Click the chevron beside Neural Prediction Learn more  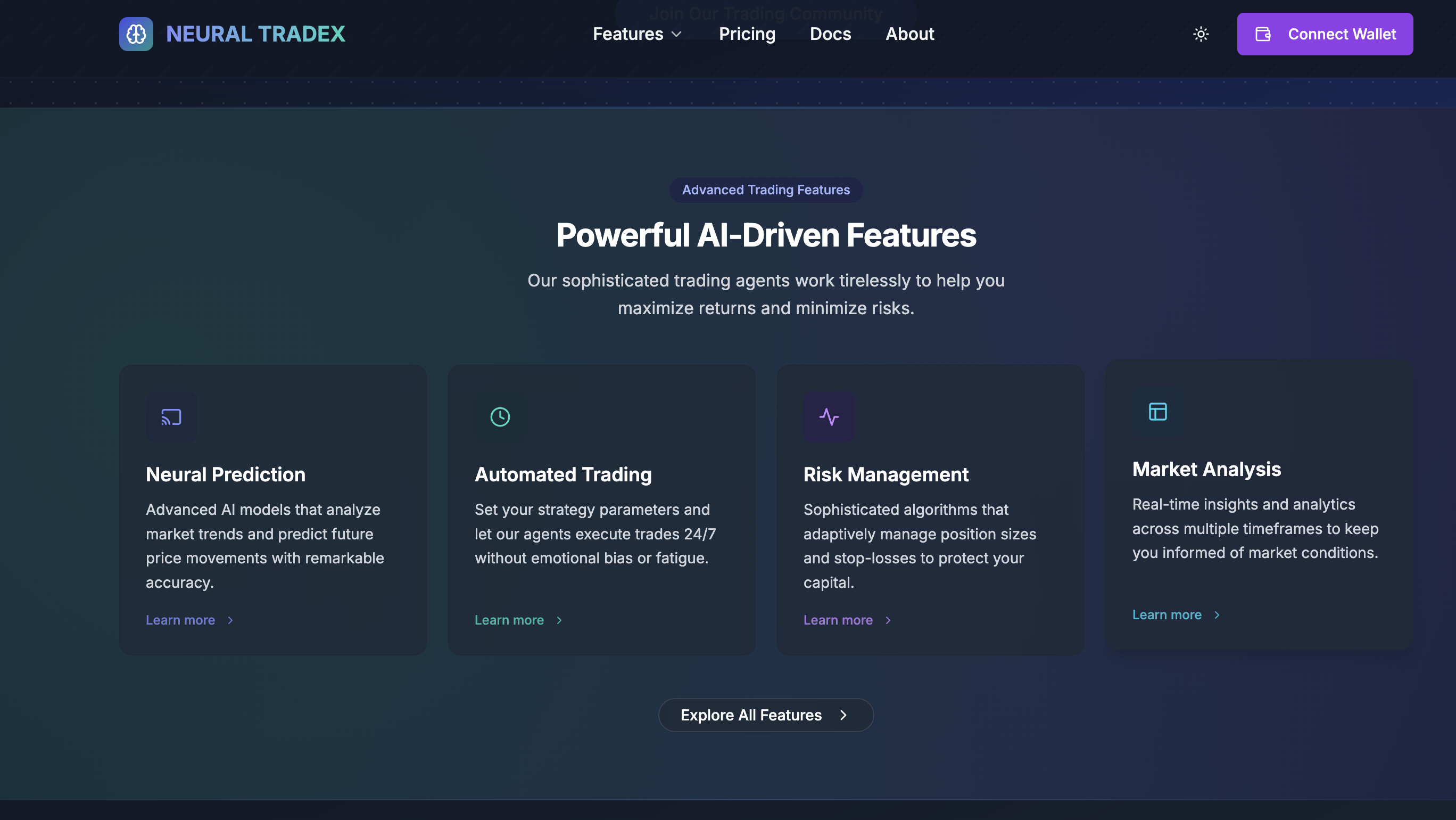click(230, 620)
